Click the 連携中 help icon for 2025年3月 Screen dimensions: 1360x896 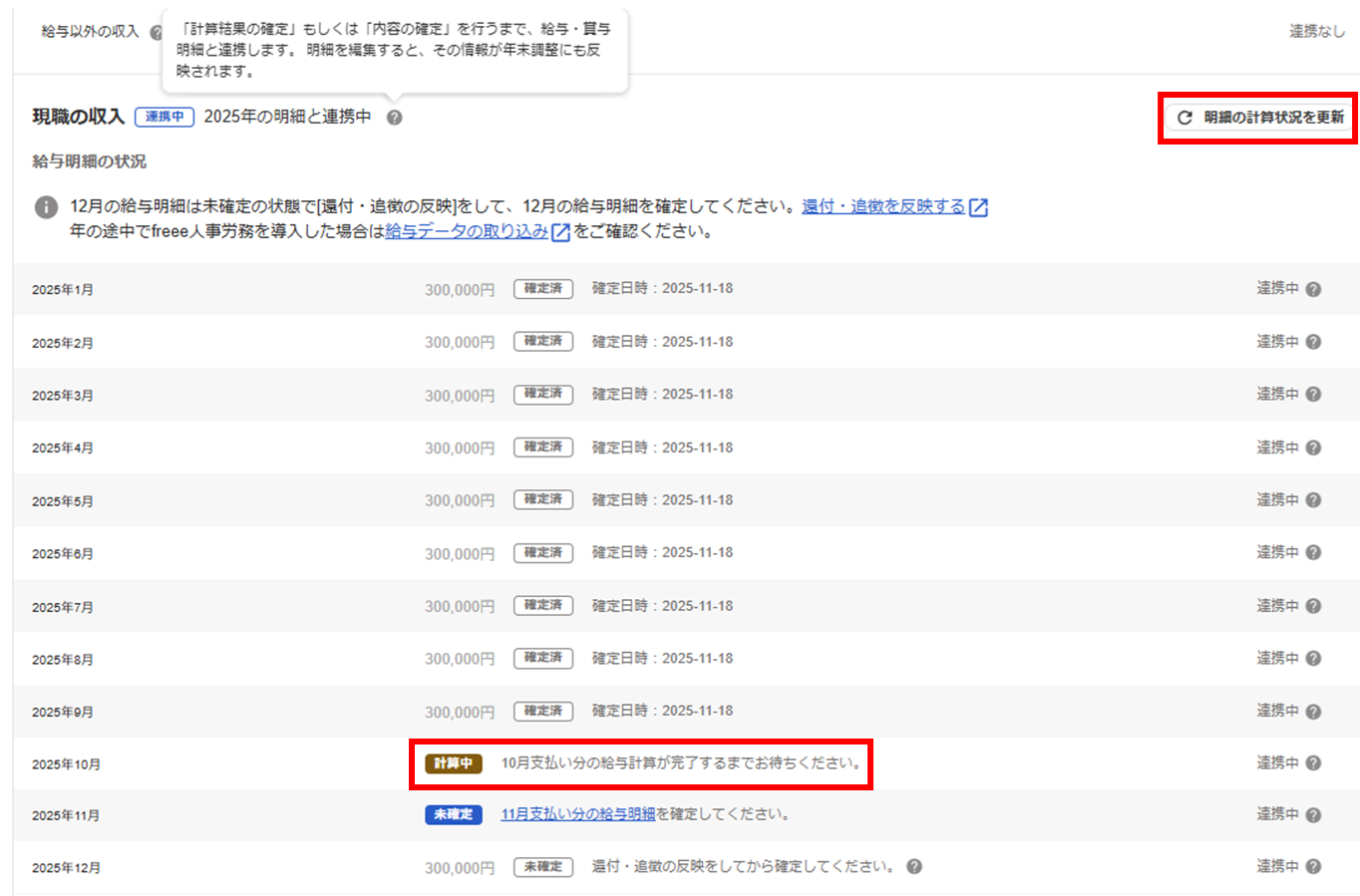1313,395
